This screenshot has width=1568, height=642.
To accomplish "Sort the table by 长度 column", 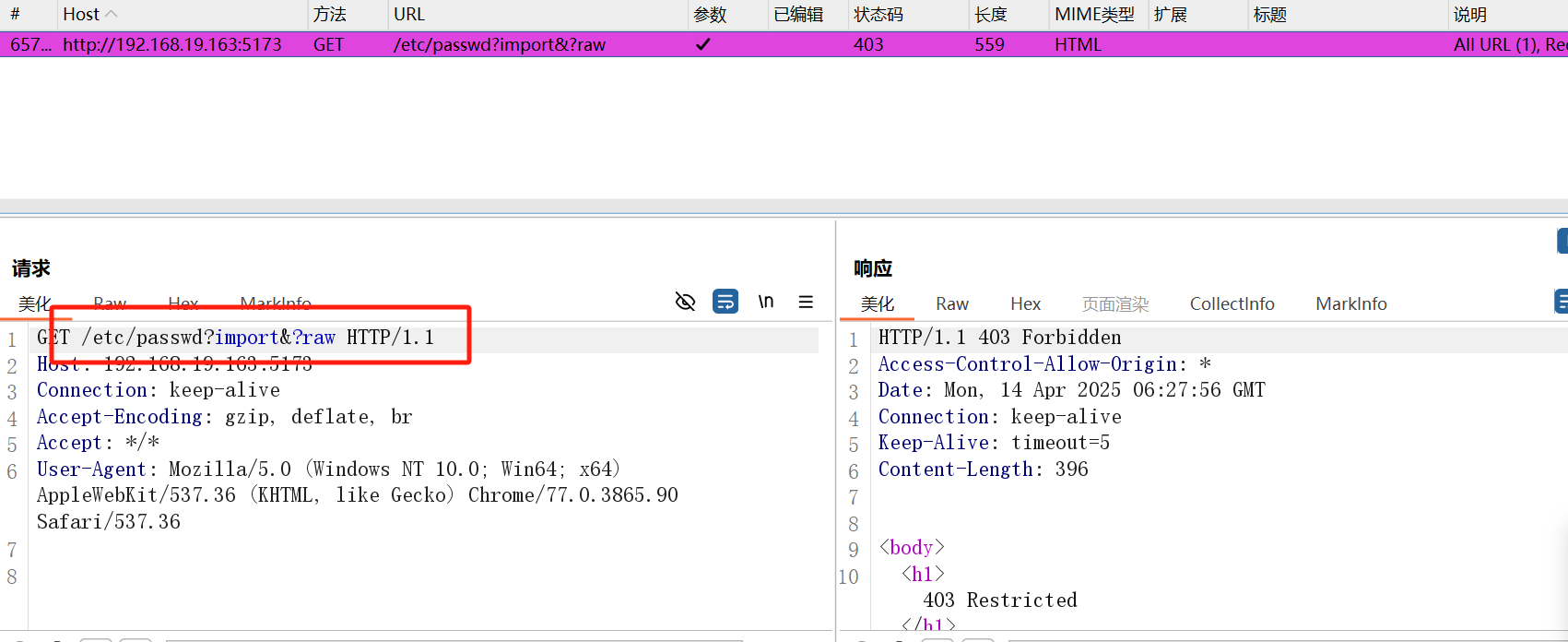I will click(990, 15).
